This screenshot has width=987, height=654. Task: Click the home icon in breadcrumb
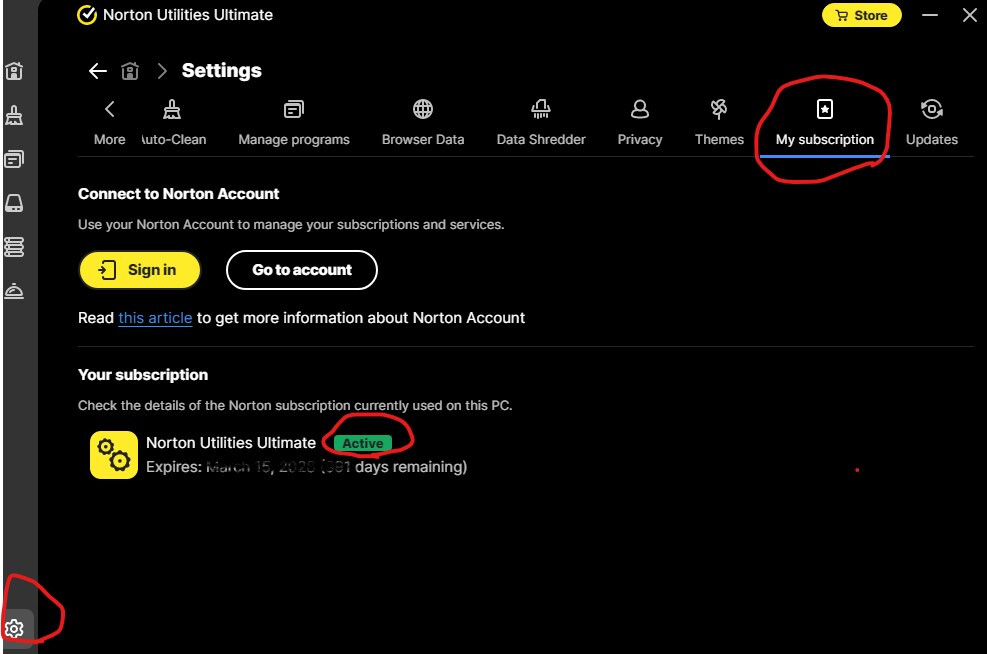tap(129, 71)
